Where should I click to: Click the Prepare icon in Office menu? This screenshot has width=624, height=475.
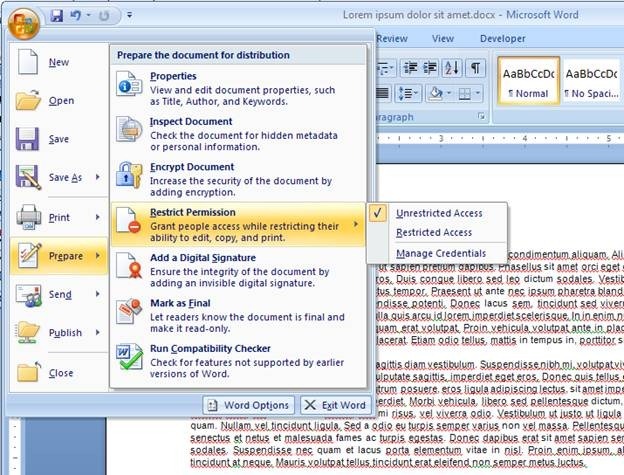[x=29, y=255]
